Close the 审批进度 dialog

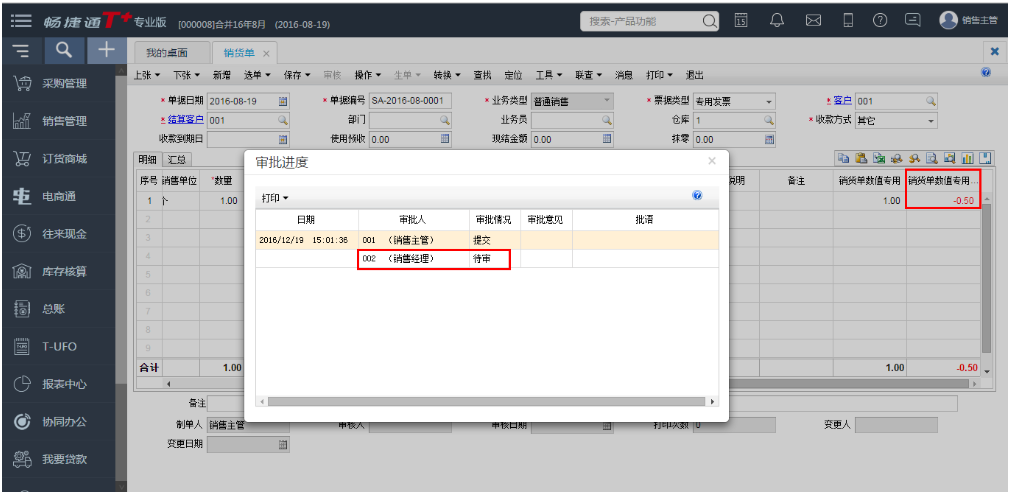click(712, 162)
